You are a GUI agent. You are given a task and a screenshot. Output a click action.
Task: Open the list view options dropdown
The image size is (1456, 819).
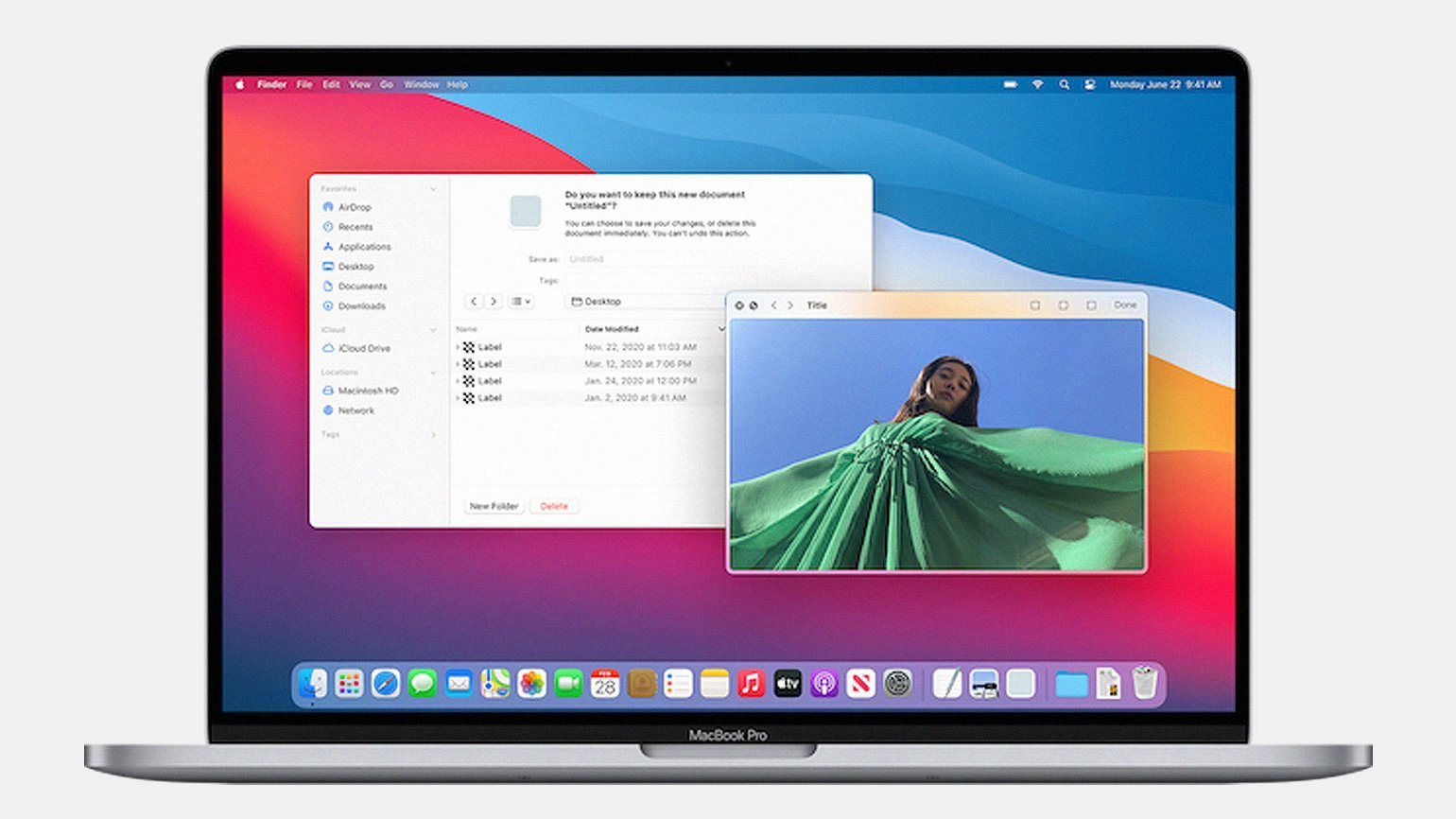tap(521, 302)
